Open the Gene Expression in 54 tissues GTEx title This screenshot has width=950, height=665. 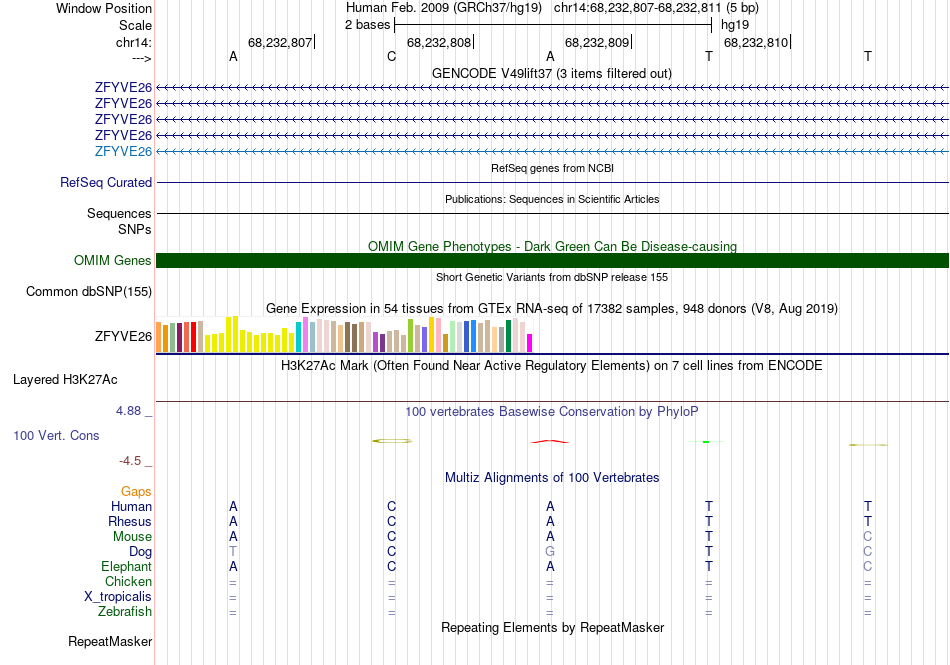click(552, 308)
